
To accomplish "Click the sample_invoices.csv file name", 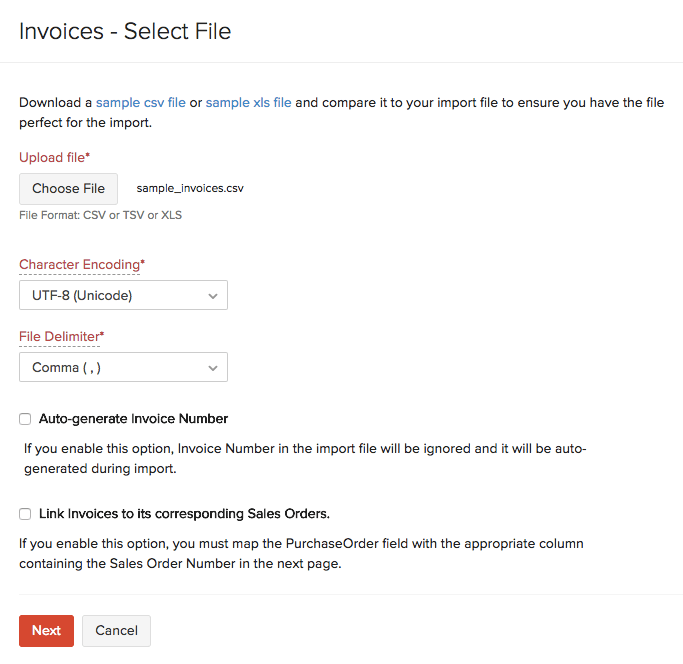I will pos(190,188).
